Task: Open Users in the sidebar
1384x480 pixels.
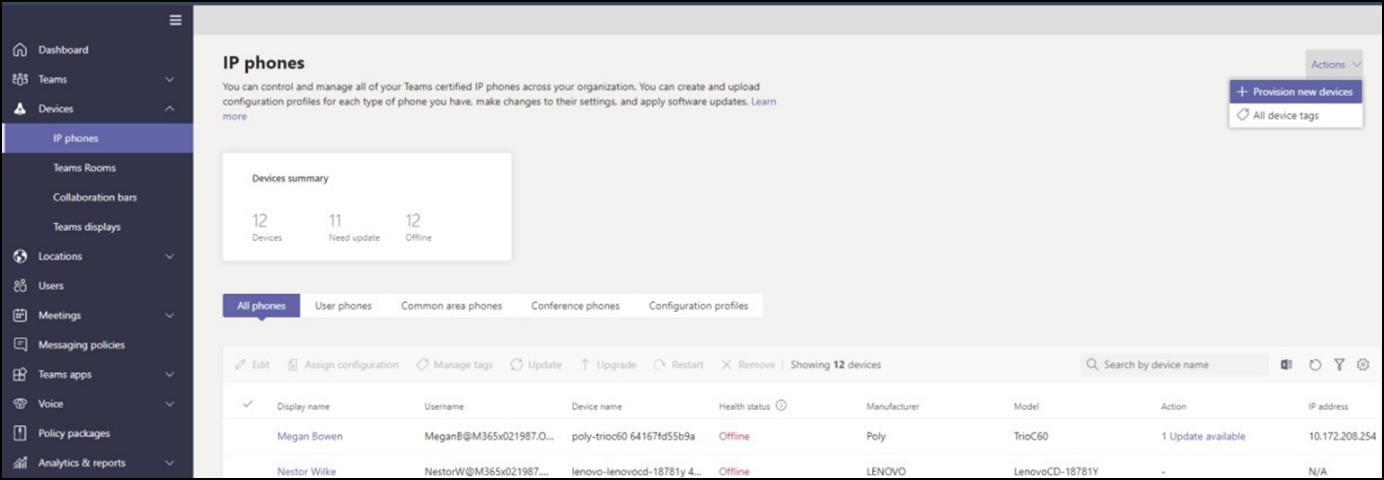Action: click(50, 286)
